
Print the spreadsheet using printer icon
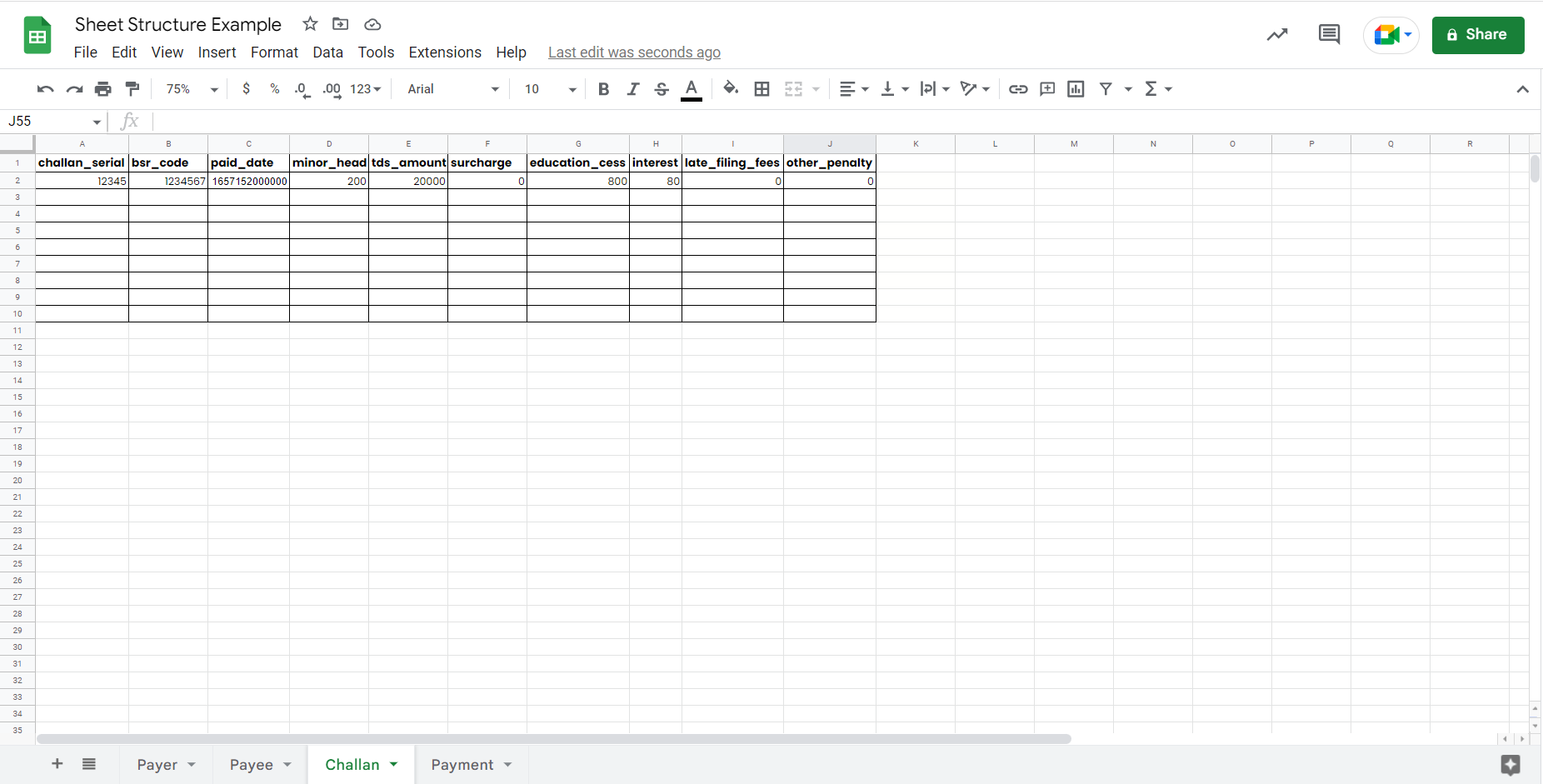pyautogui.click(x=103, y=89)
